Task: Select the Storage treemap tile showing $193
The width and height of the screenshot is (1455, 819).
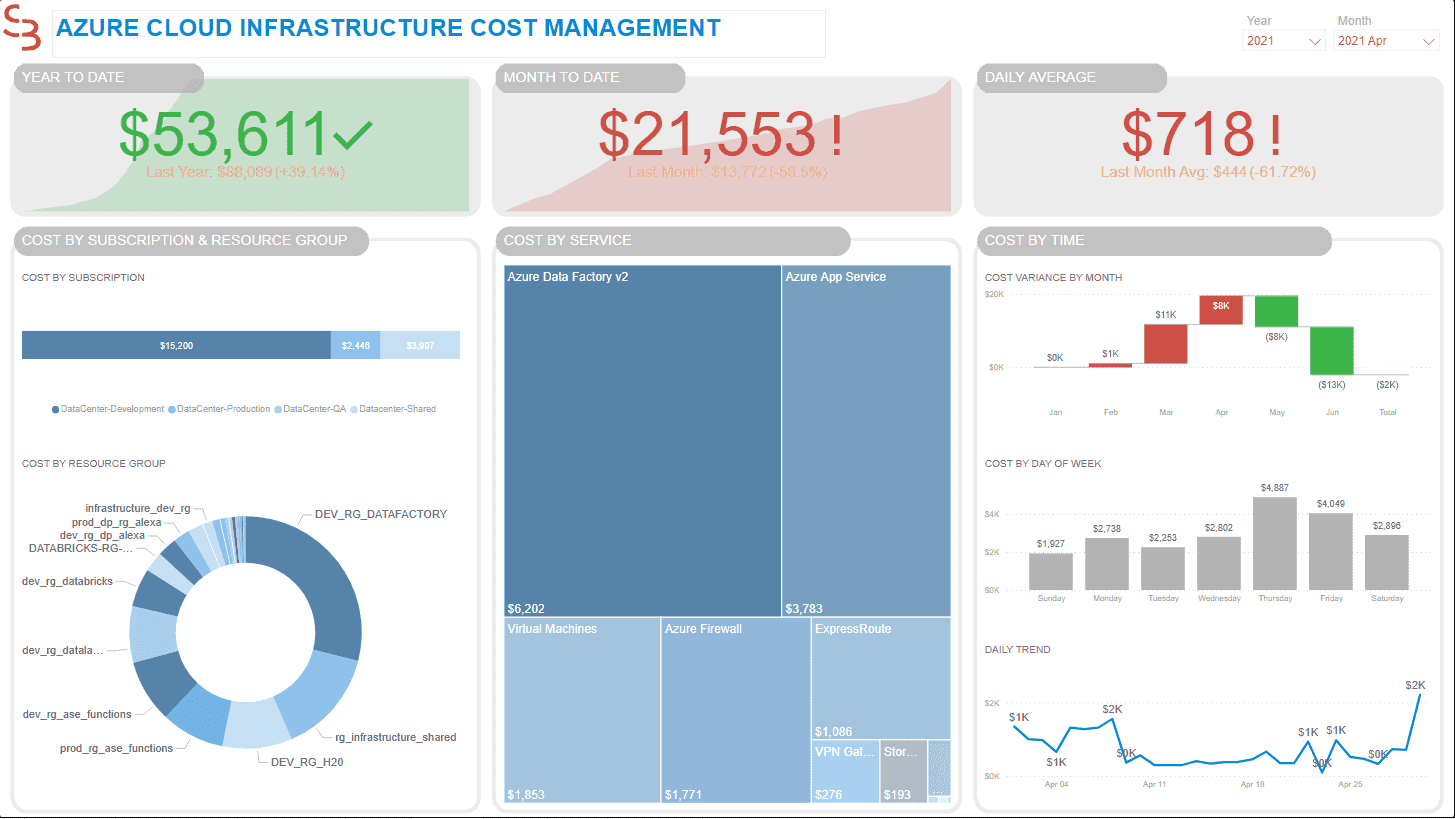Action: (x=904, y=771)
